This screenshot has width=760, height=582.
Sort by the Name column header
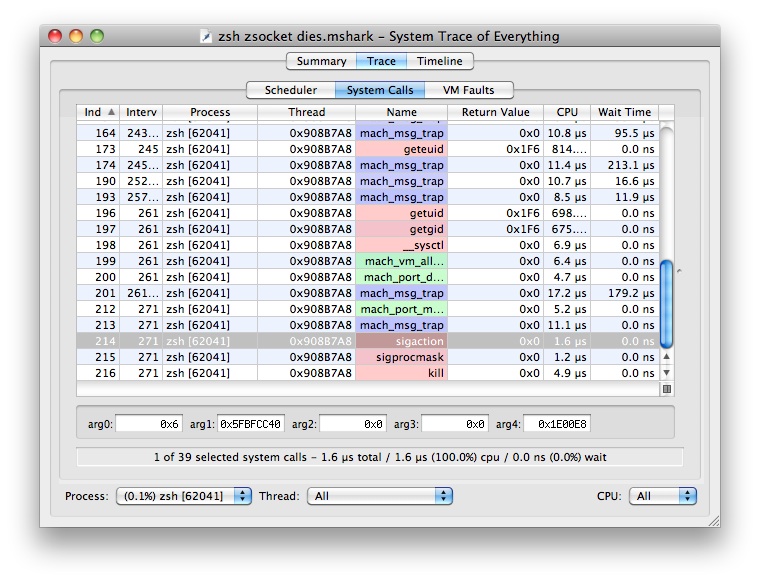coord(401,112)
